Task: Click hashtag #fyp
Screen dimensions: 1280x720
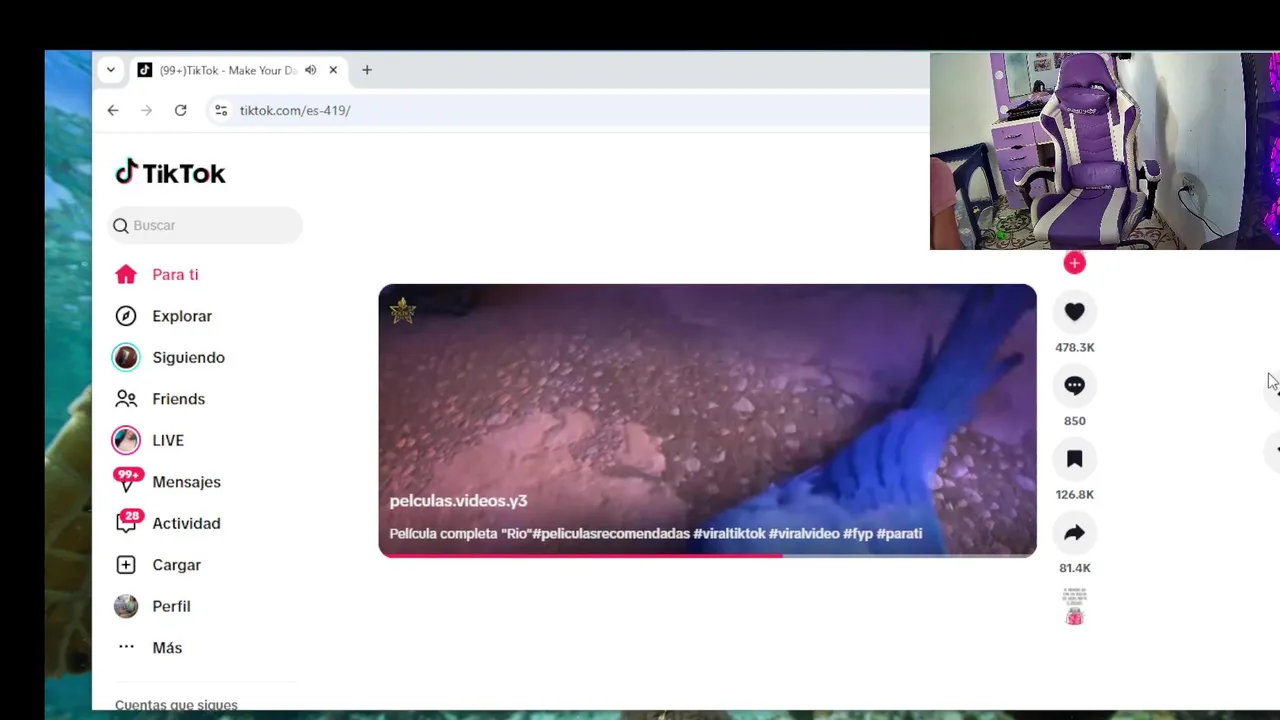Action: tap(858, 534)
